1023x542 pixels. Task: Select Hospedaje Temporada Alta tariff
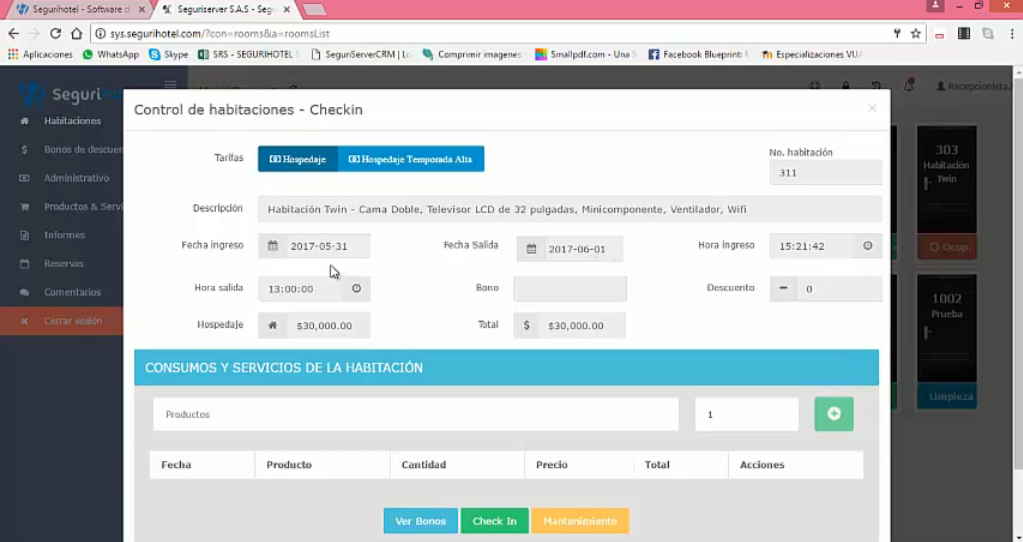[x=411, y=159]
